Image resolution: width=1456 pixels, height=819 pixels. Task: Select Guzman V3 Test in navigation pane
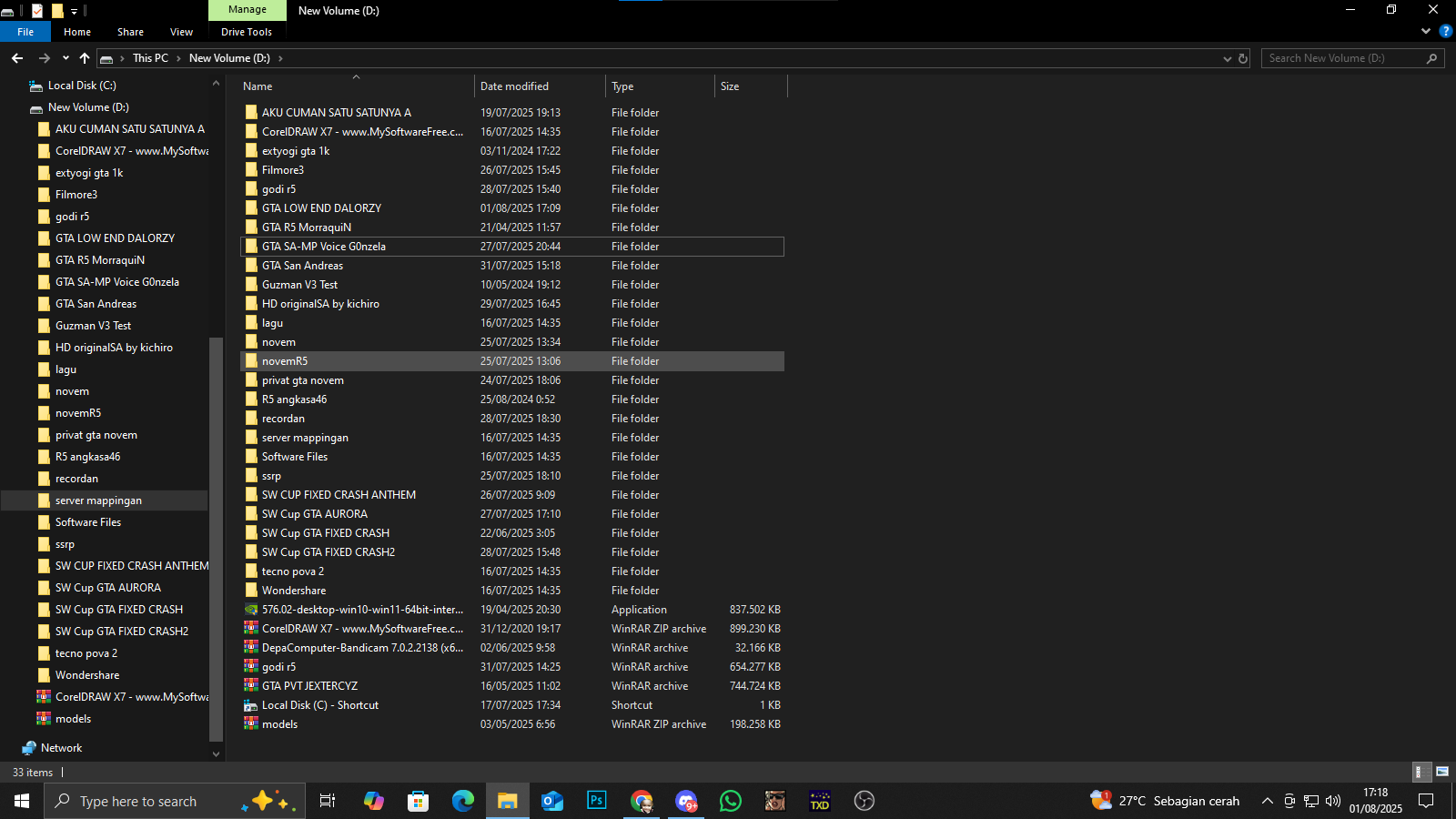[x=93, y=326]
